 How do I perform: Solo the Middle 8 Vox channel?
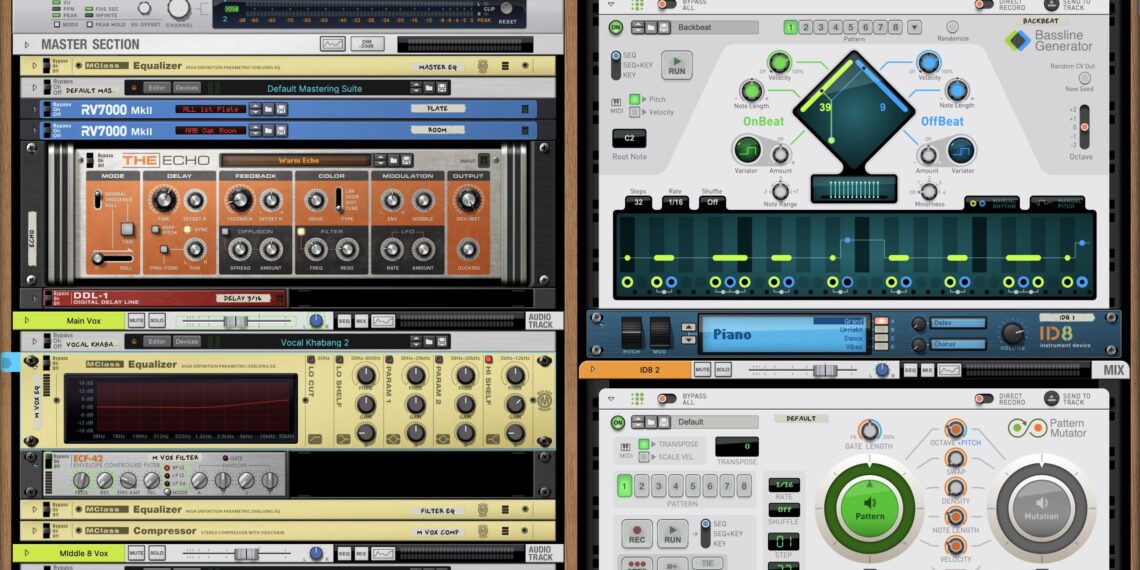[157, 553]
